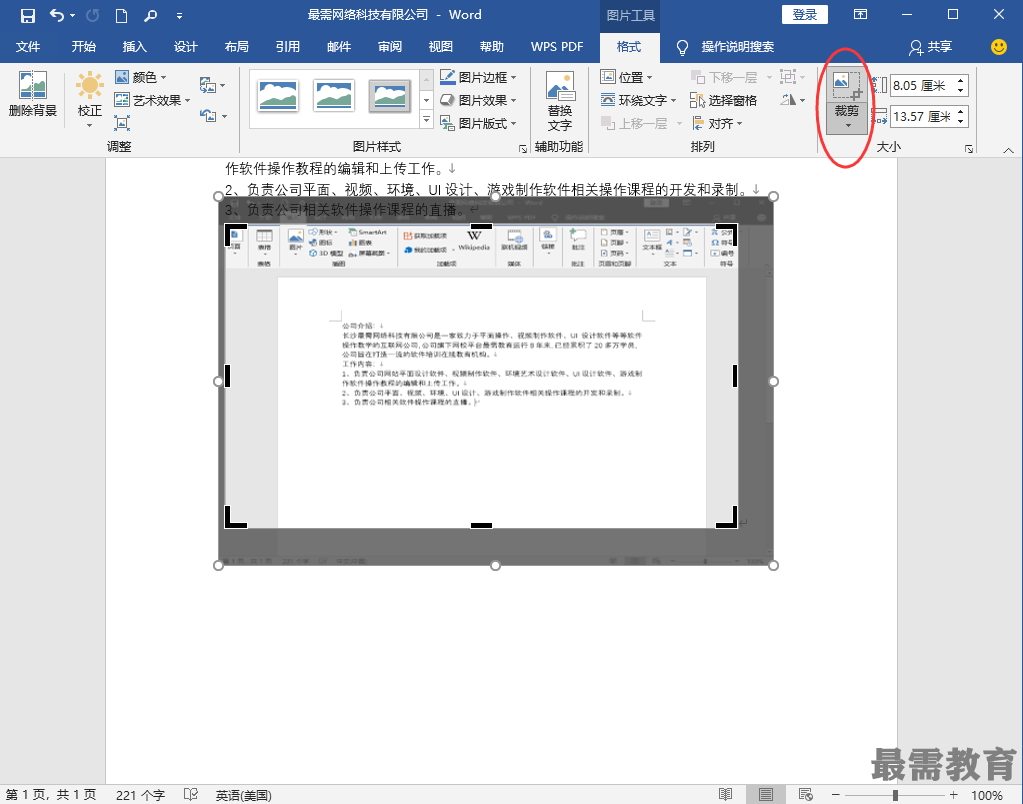Open 大小 group dialog launcher icon

969,149
